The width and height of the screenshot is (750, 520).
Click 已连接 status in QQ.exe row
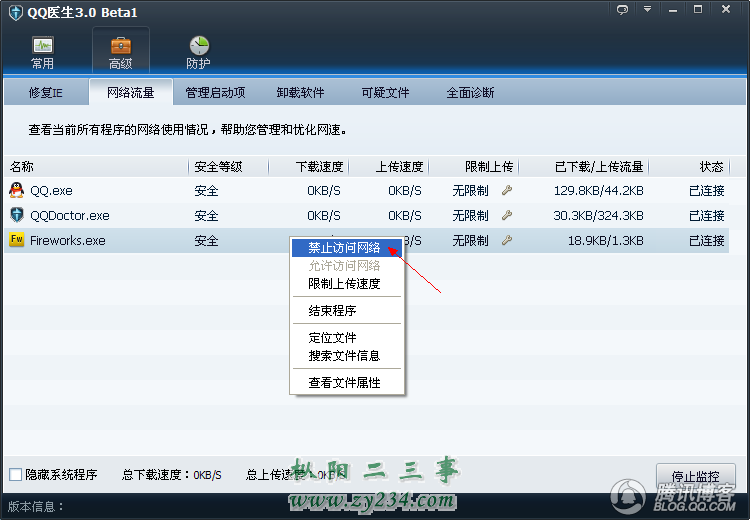click(707, 191)
